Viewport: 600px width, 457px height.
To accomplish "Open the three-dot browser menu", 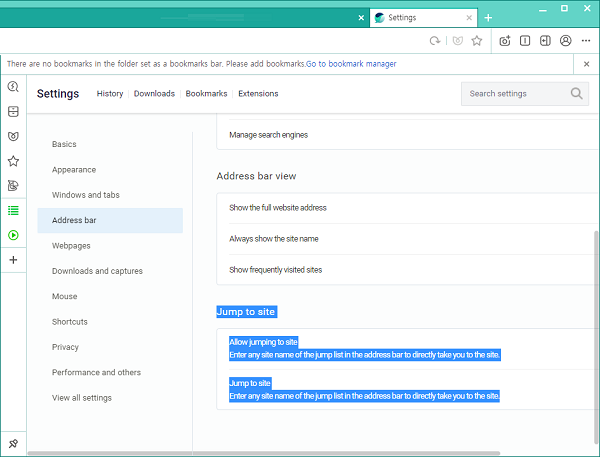I will click(586, 41).
